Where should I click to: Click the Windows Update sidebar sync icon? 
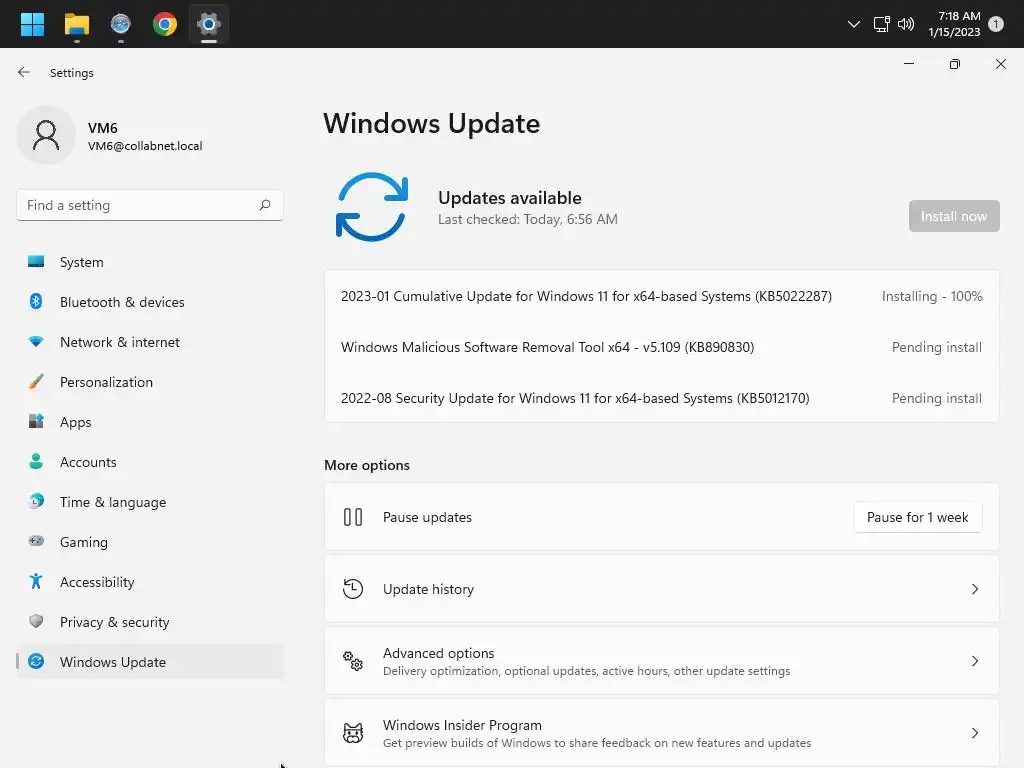[36, 661]
